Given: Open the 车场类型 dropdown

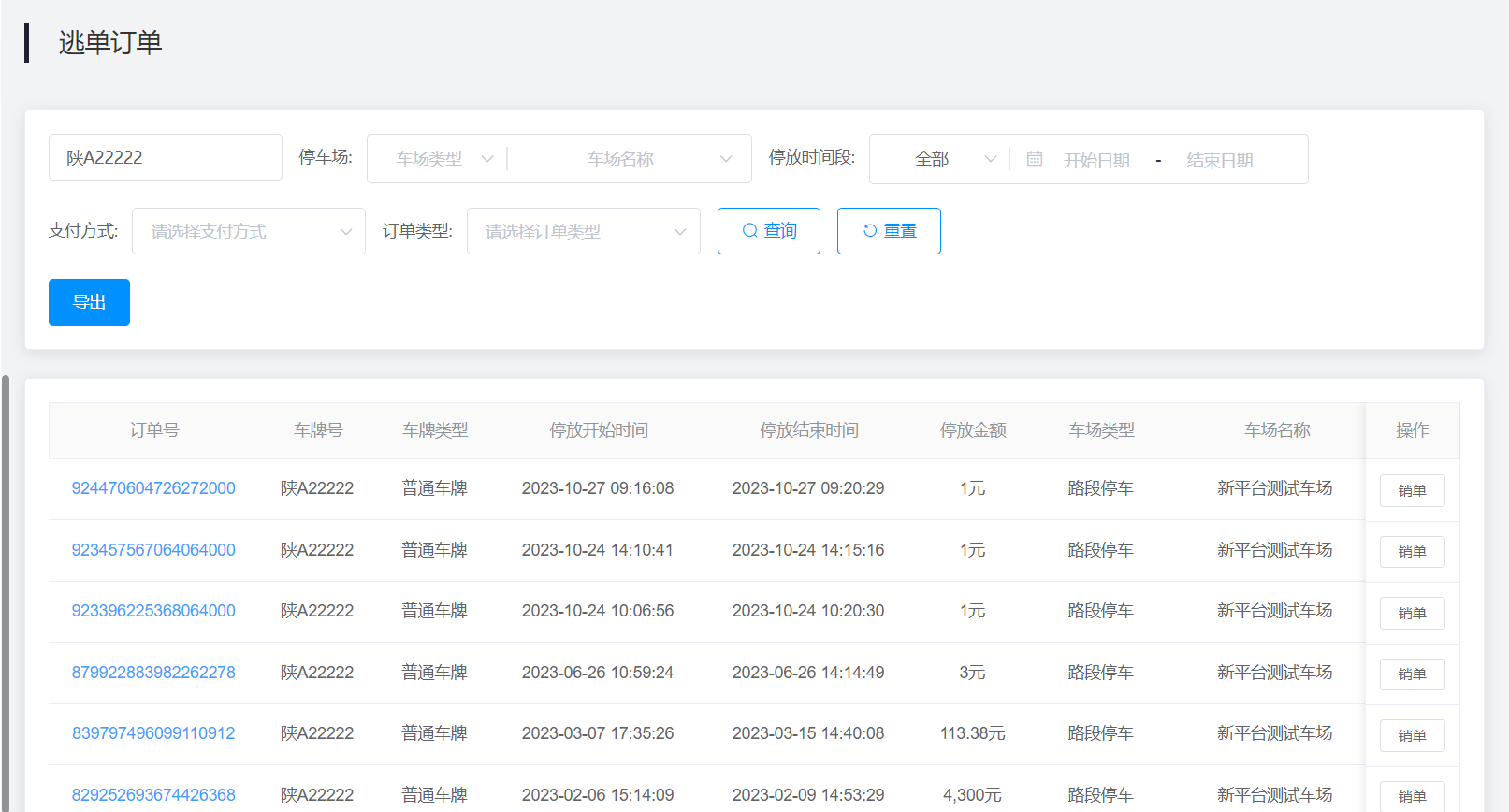Looking at the screenshot, I should pos(442,159).
